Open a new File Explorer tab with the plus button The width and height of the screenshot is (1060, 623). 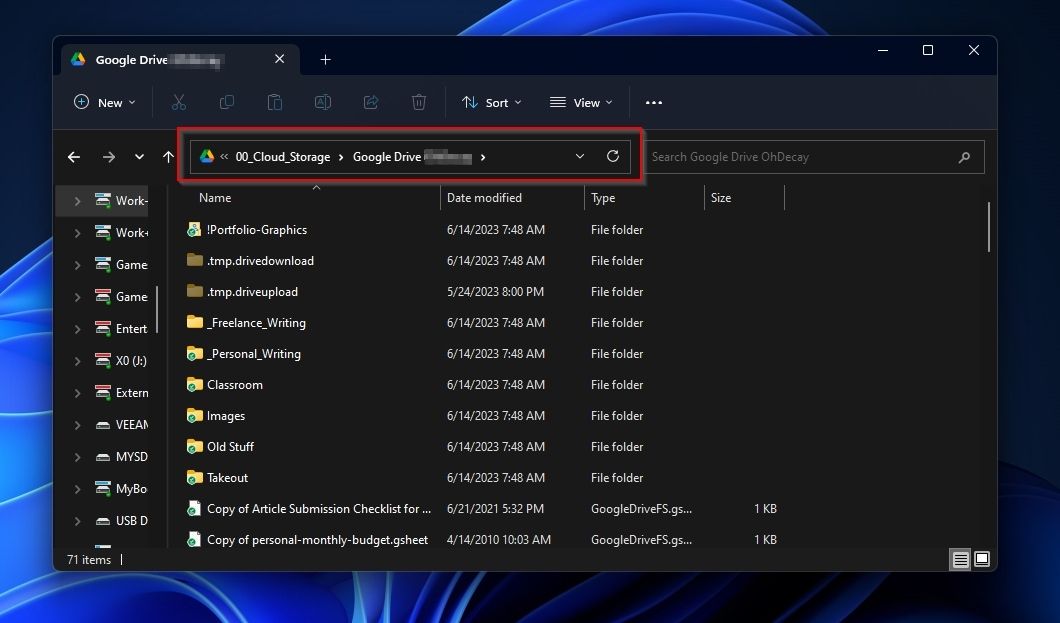(325, 60)
